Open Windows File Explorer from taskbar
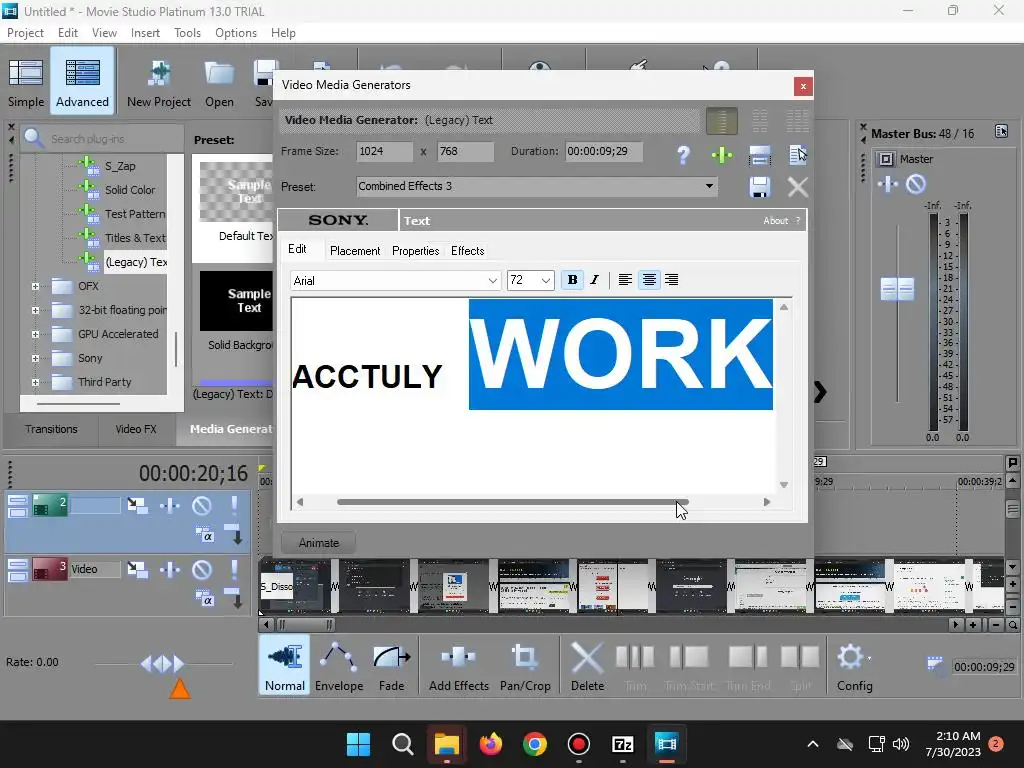This screenshot has width=1024, height=768. (447, 744)
